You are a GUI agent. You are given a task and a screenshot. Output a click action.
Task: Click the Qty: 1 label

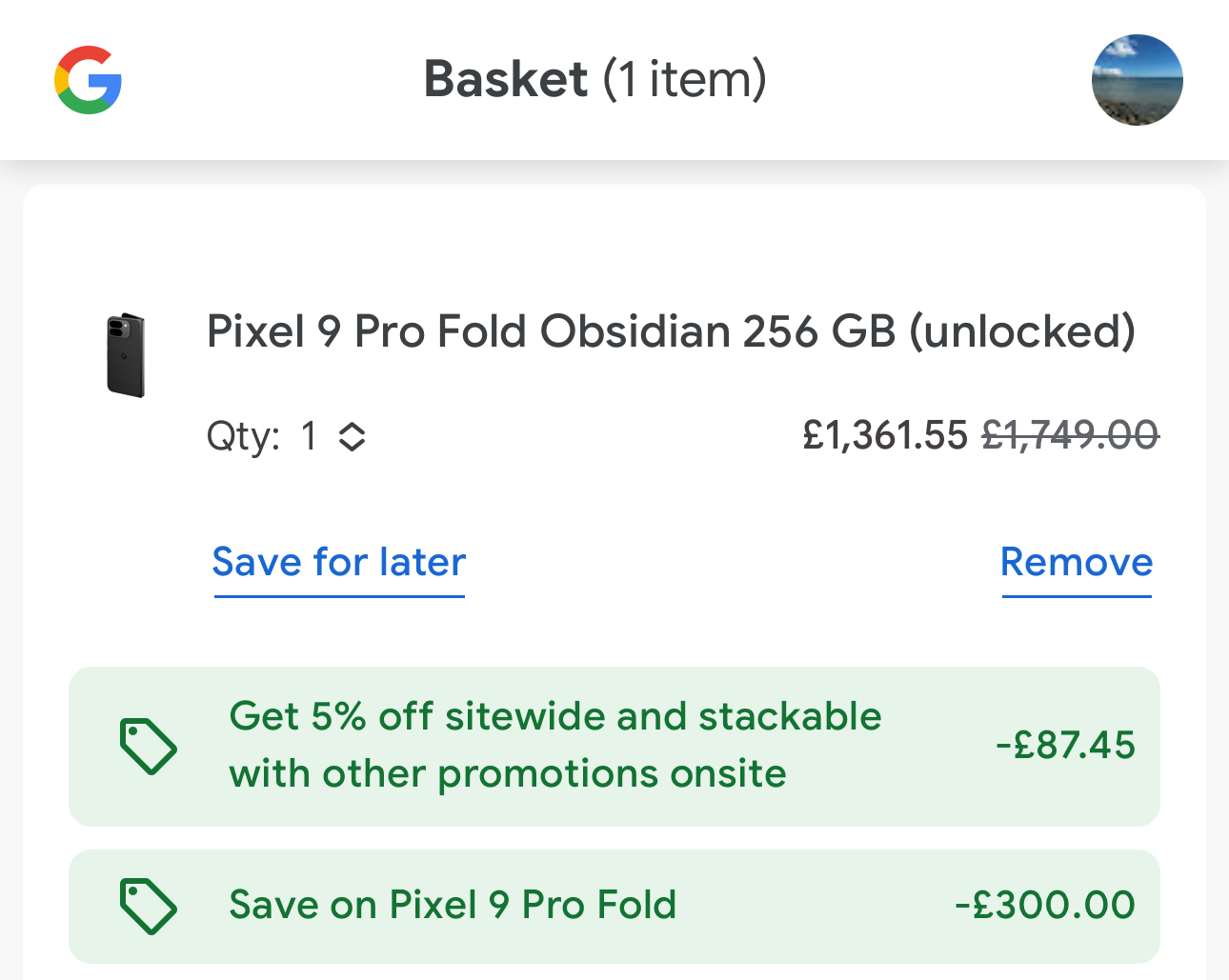[244, 437]
